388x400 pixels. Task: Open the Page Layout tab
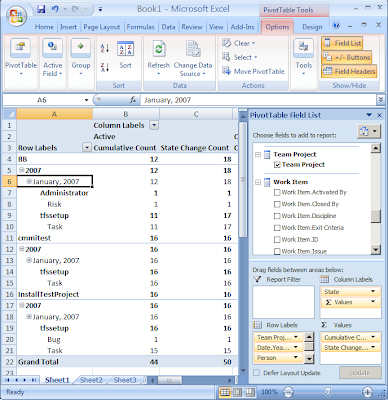coord(101,27)
